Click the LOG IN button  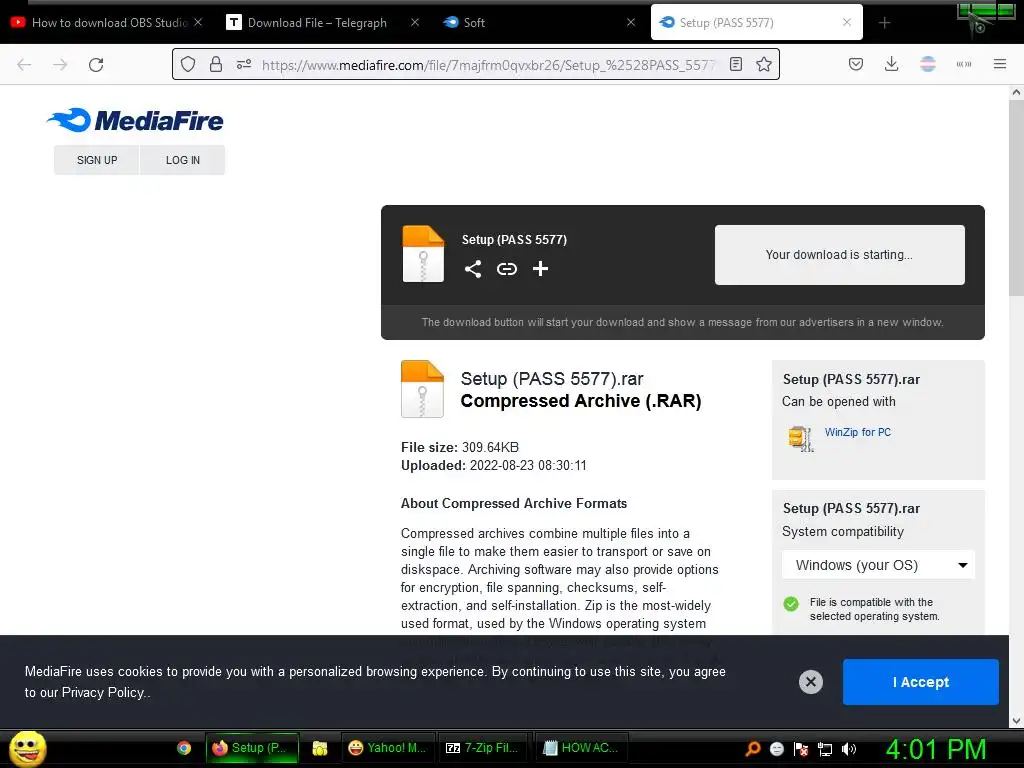[183, 160]
